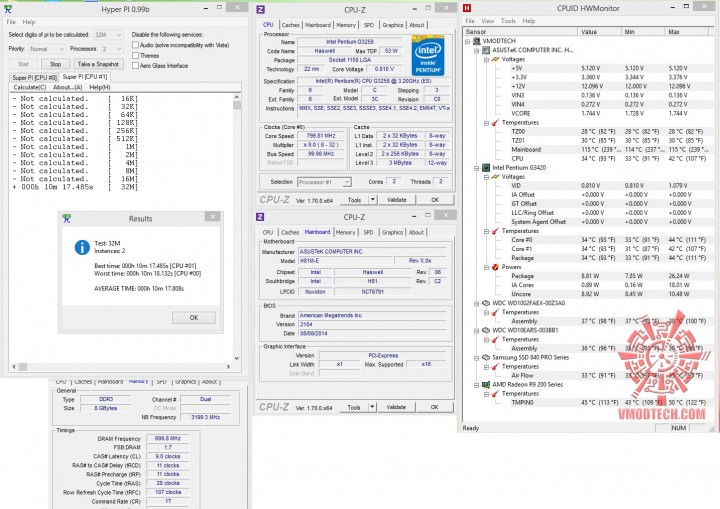
Task: Click the info icon in Results dialog
Action: pos(82,247)
